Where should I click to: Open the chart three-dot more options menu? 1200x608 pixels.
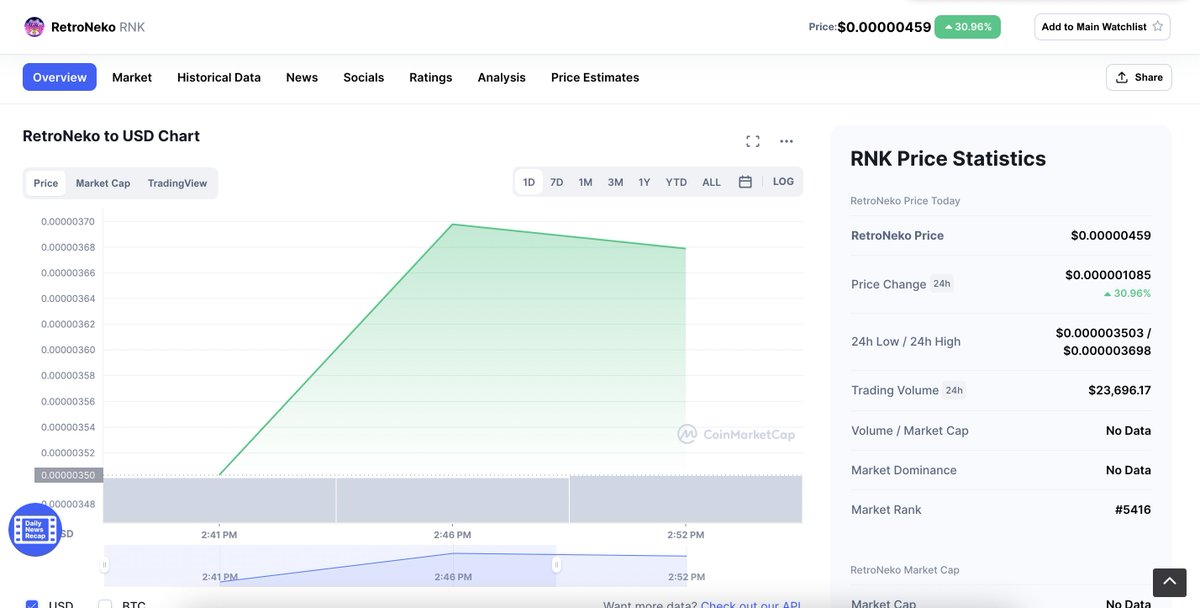click(x=786, y=141)
